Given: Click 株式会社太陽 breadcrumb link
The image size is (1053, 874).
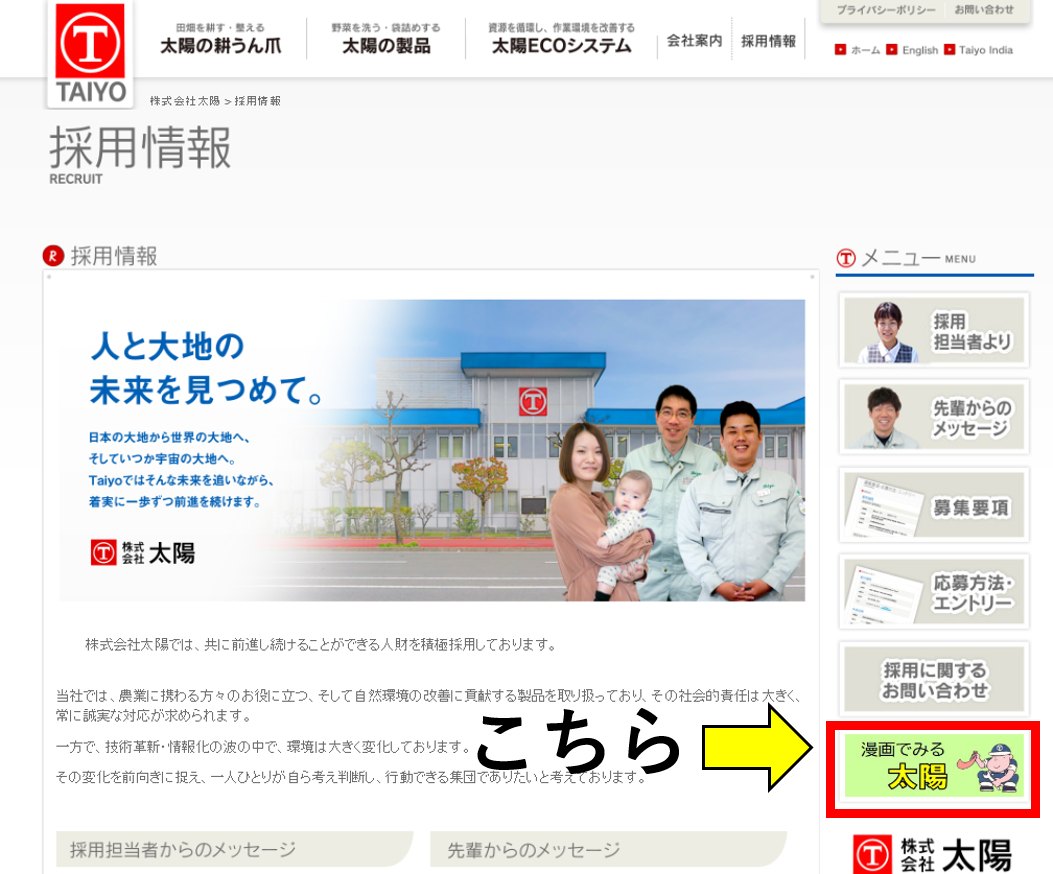Looking at the screenshot, I should click(x=185, y=101).
